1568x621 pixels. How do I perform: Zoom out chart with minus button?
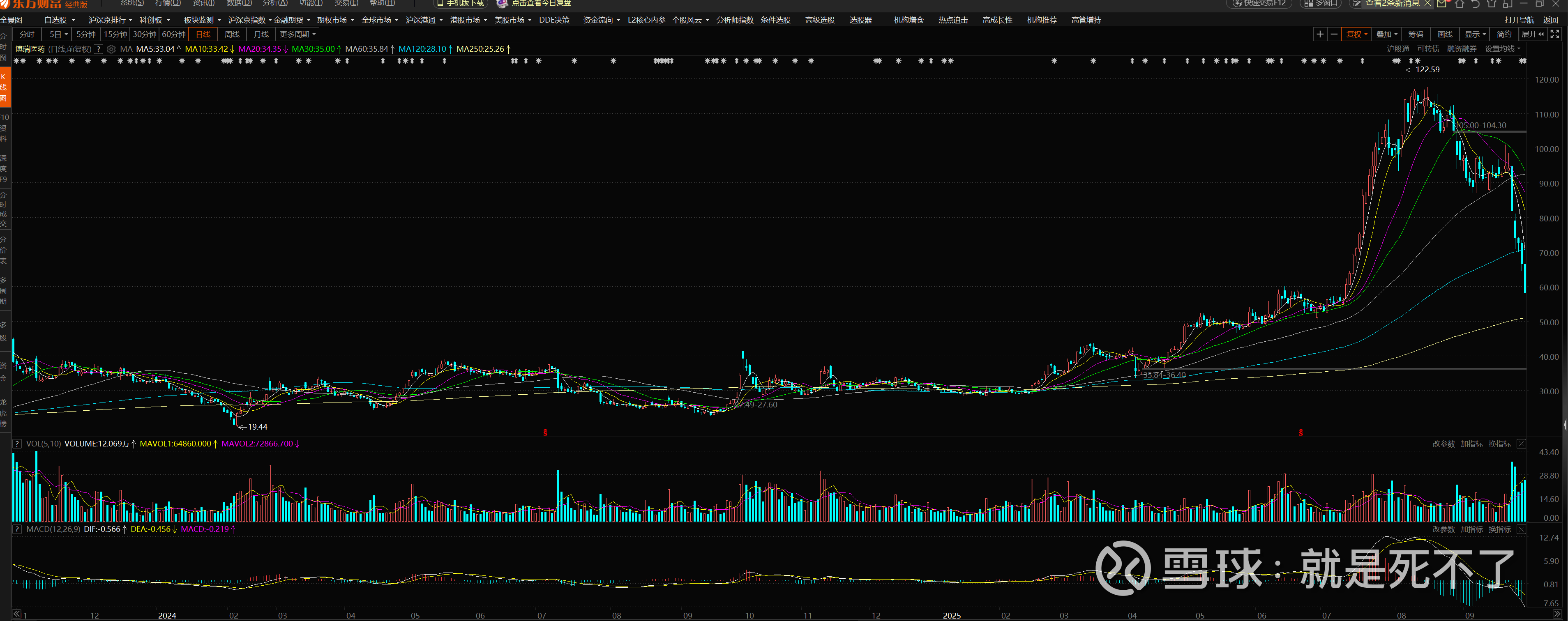[1334, 34]
